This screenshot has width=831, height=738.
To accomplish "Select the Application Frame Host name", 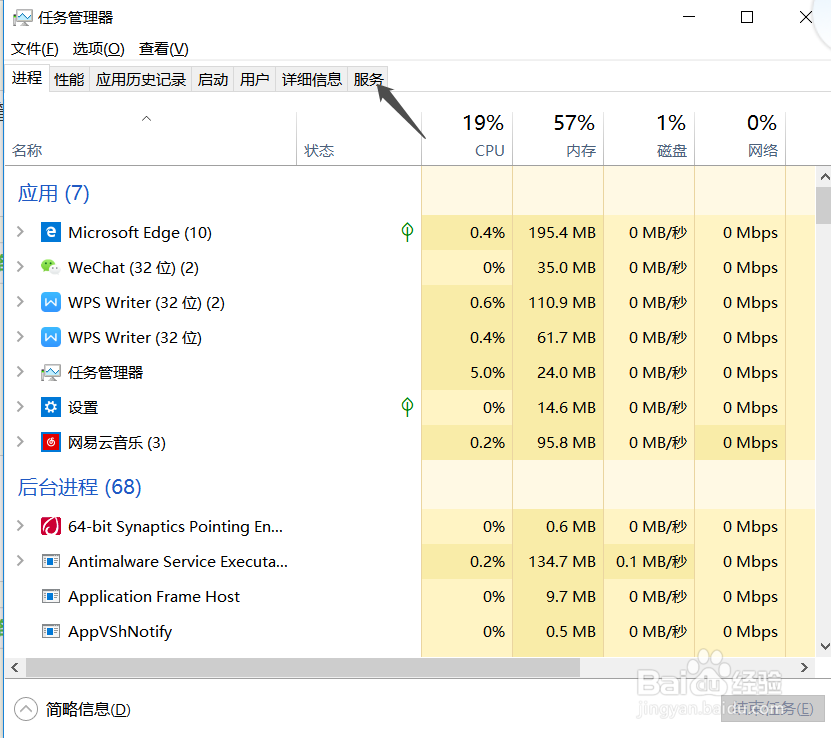I will point(154,597).
